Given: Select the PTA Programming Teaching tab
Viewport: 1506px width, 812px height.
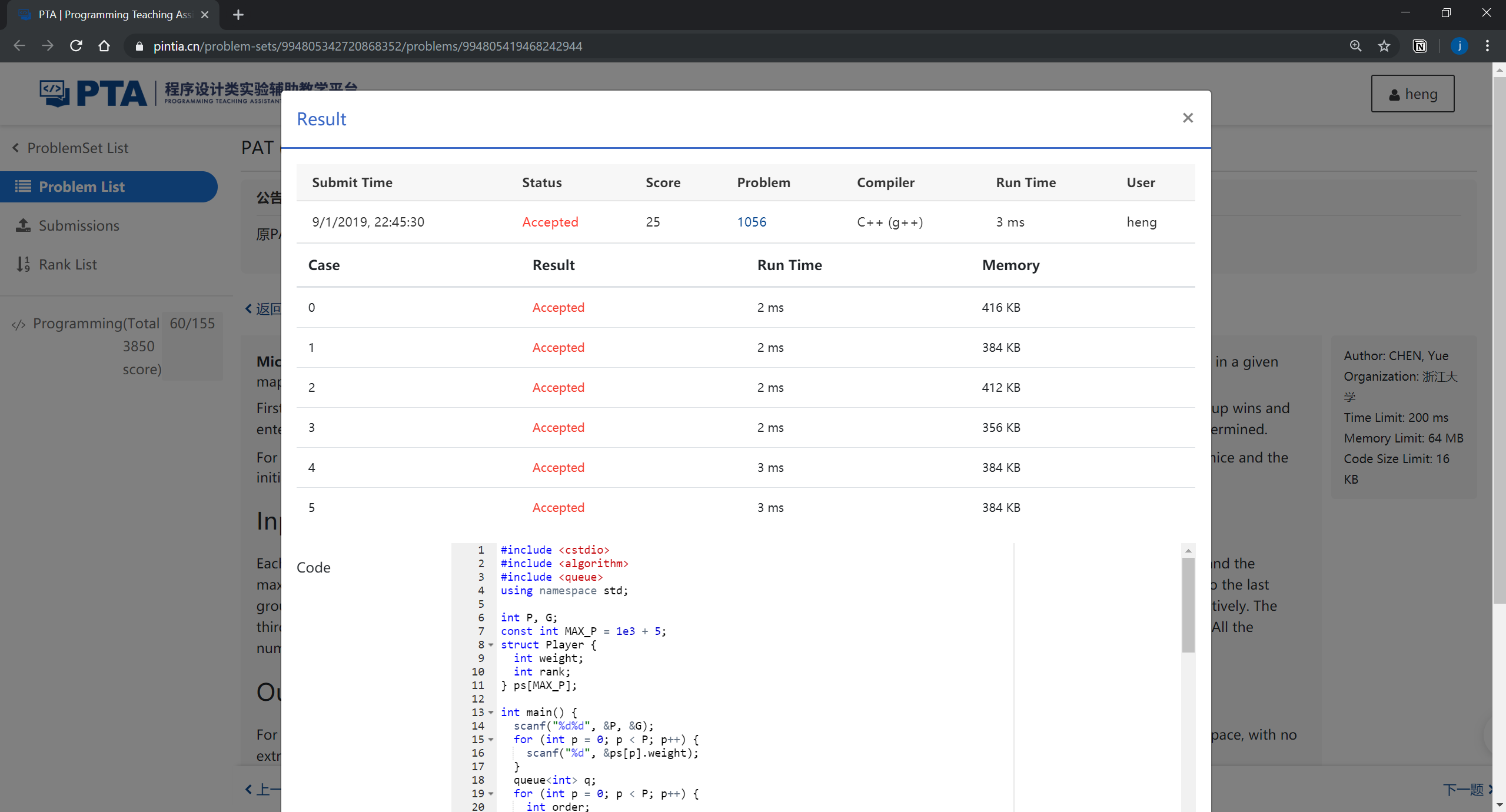Looking at the screenshot, I should 113,15.
